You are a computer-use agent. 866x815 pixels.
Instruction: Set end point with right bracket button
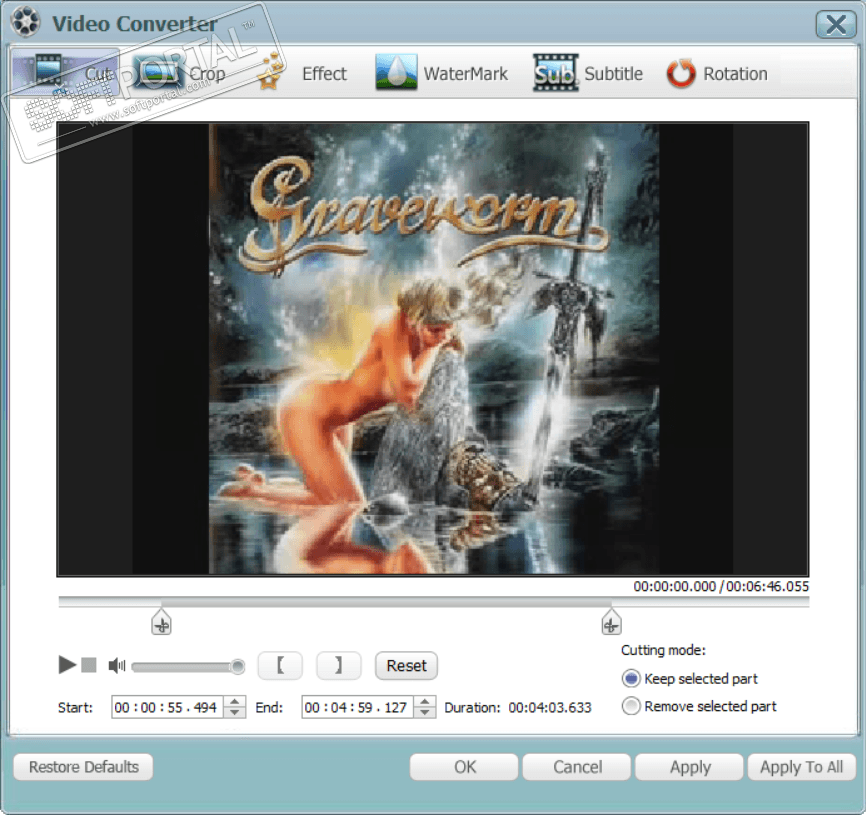pyautogui.click(x=339, y=665)
